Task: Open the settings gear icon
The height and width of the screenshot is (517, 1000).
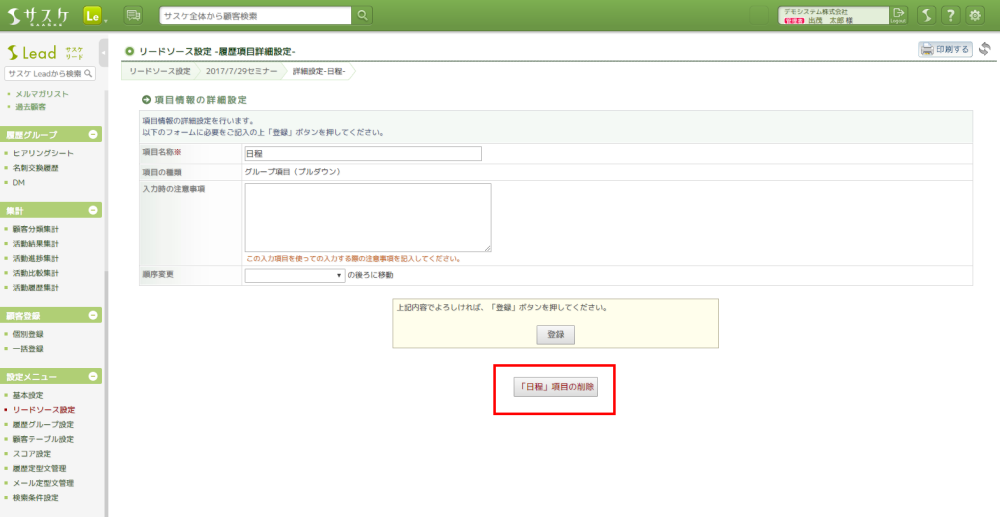Action: pyautogui.click(x=975, y=15)
